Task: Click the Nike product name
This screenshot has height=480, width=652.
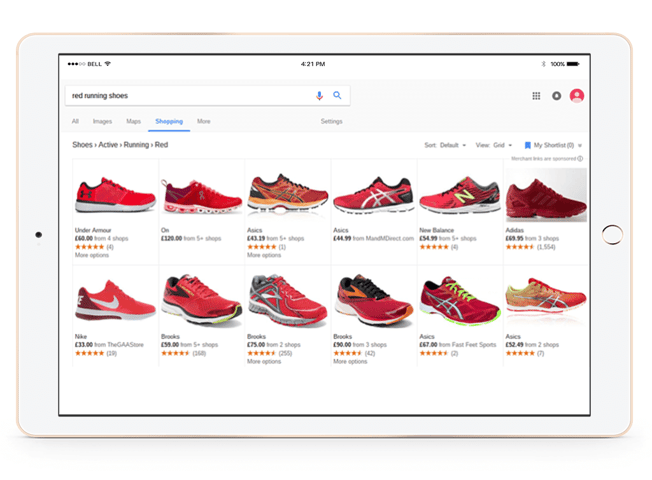Action: click(81, 336)
